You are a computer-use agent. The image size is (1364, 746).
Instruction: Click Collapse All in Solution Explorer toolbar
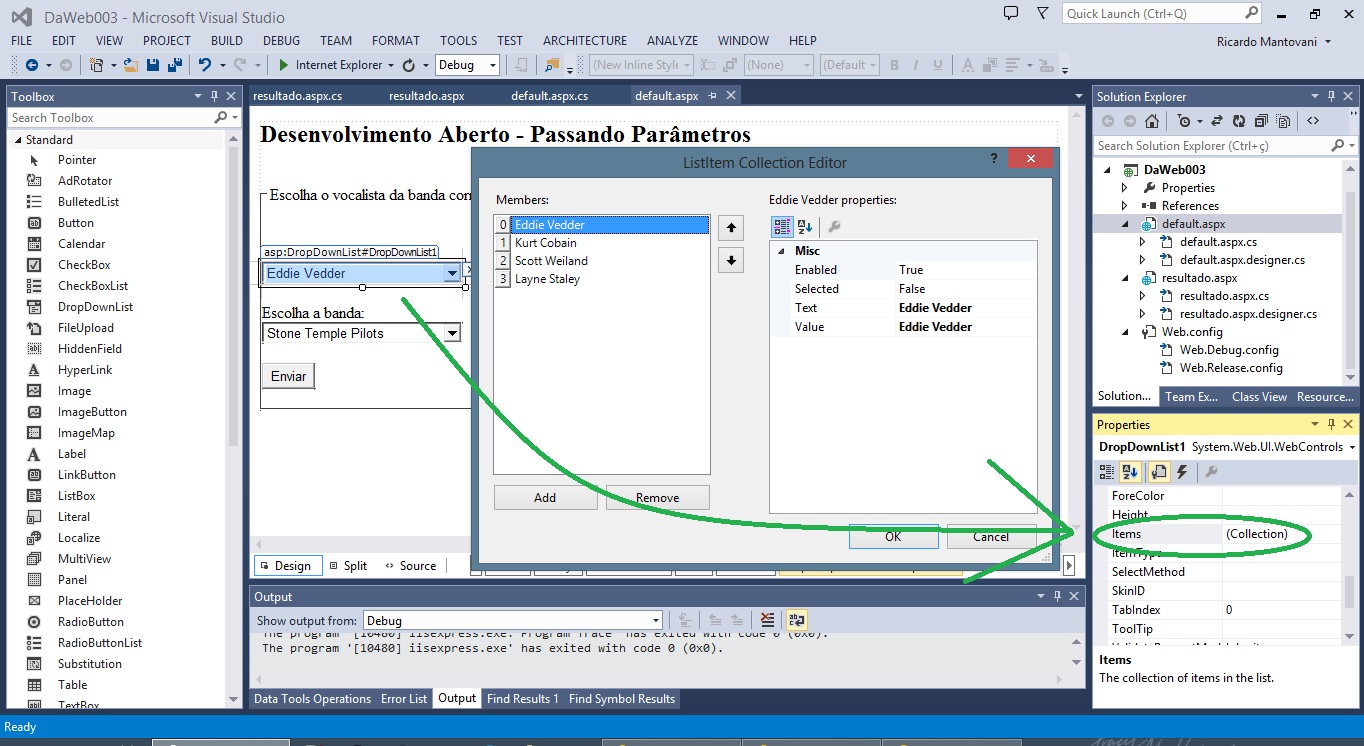pyautogui.click(x=1261, y=121)
